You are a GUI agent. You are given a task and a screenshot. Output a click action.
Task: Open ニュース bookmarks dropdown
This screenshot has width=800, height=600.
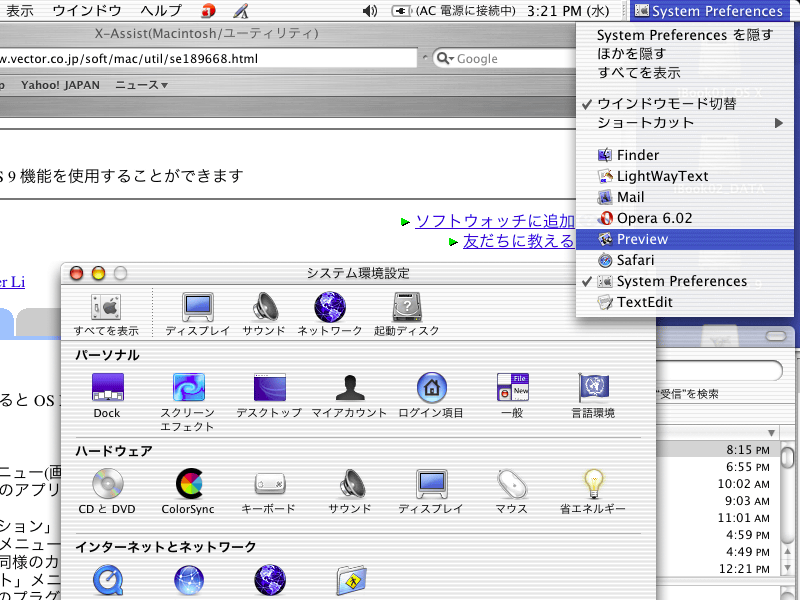pyautogui.click(x=141, y=85)
